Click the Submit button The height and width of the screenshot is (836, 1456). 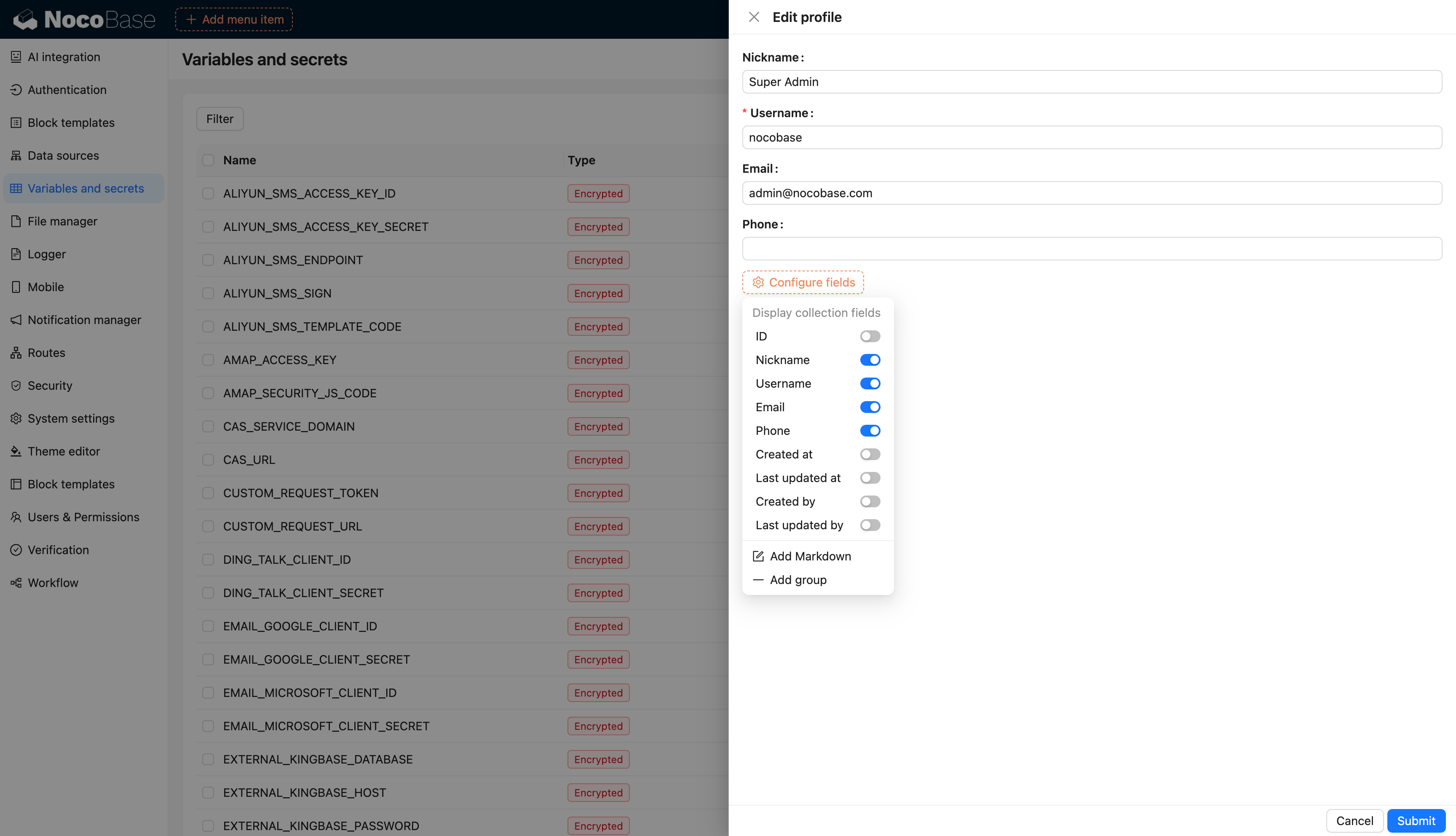tap(1416, 821)
